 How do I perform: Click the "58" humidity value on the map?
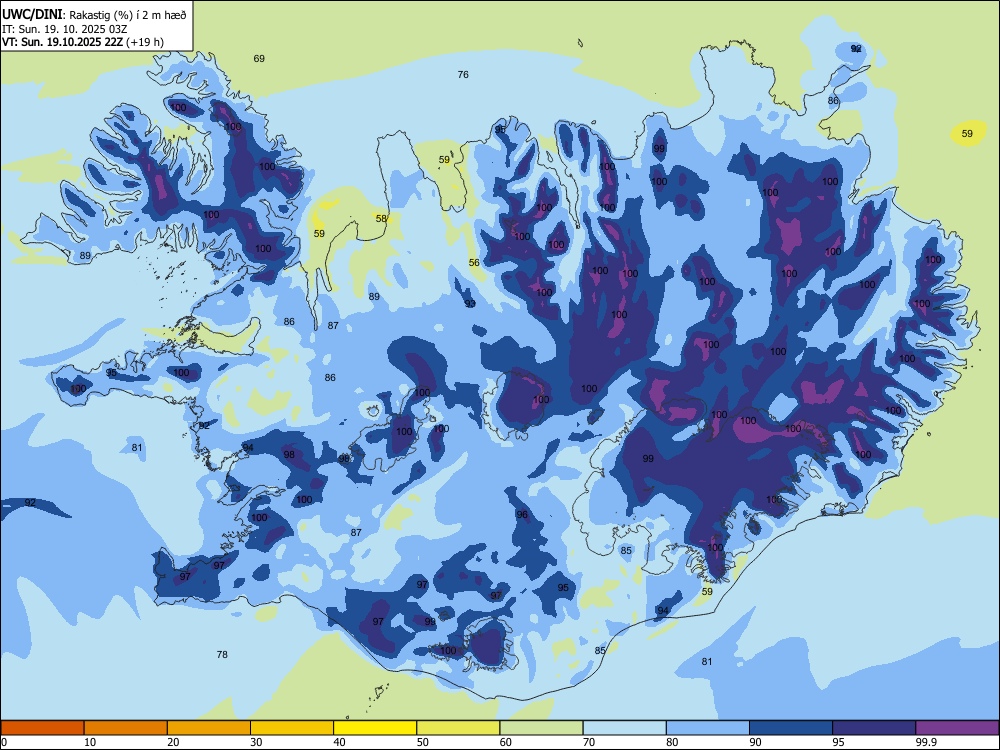point(381,218)
